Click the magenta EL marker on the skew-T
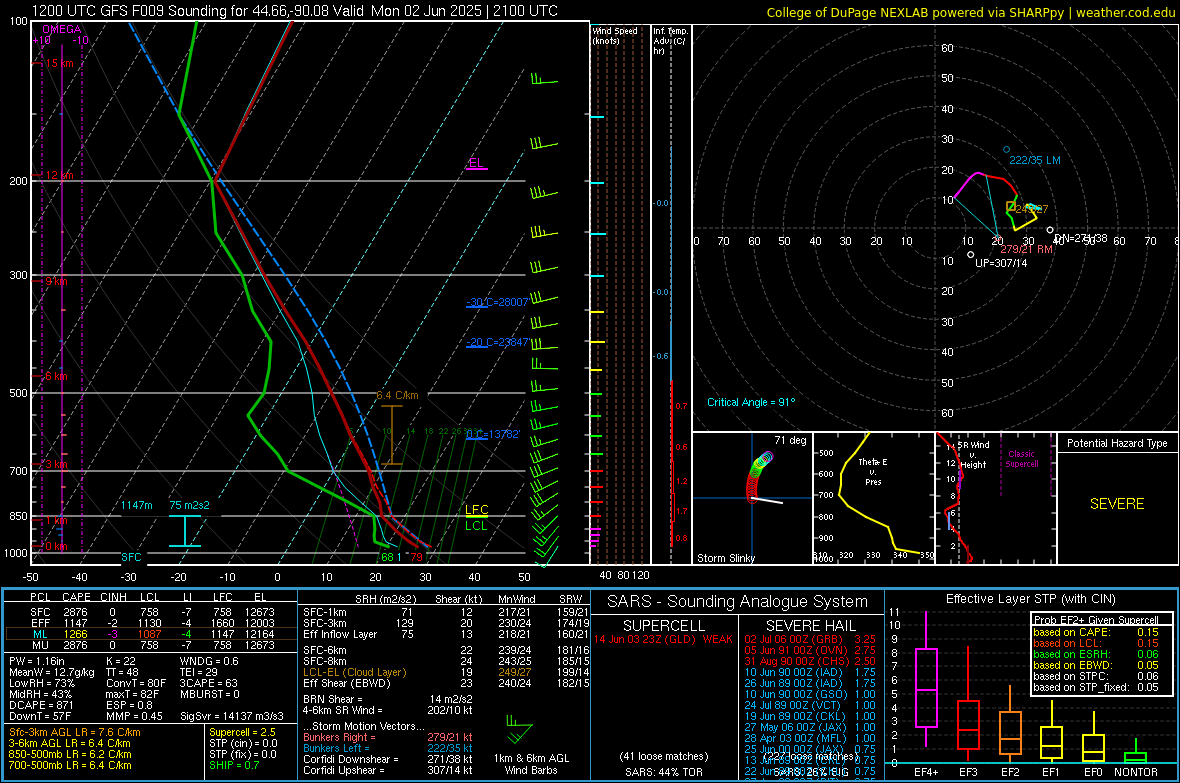The image size is (1180, 783). (x=476, y=164)
